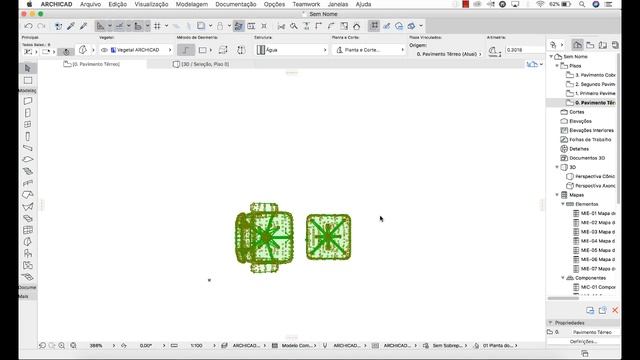Open the Documentação menu
The image size is (640, 360).
coord(236,4)
